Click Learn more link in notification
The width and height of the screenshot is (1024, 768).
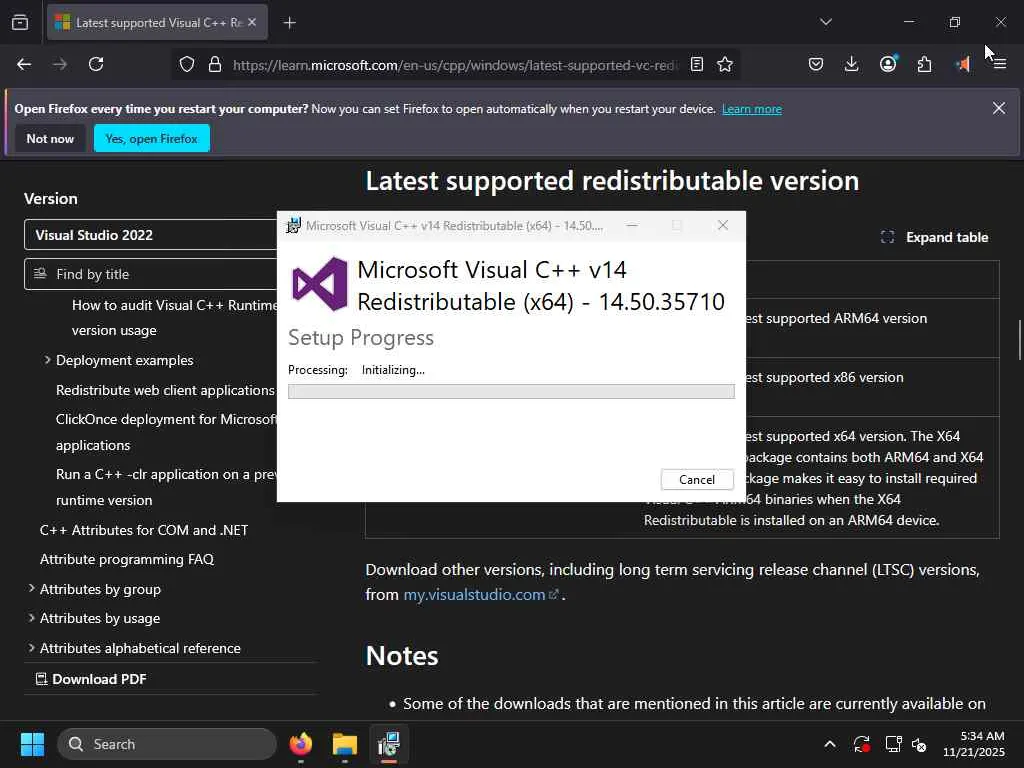click(752, 109)
